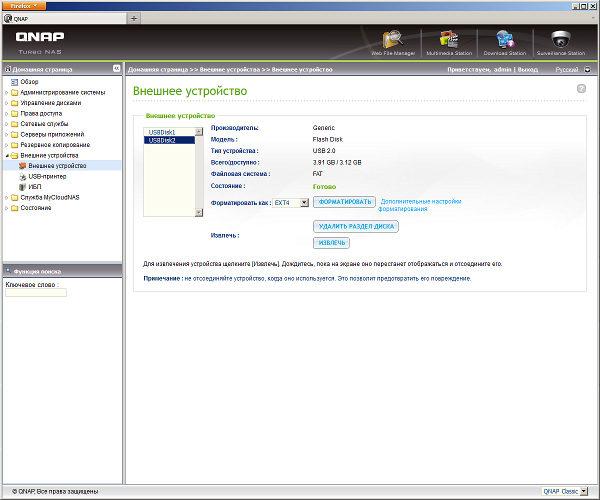Expand Управление дисками tree node
The image size is (600, 500).
[7, 103]
